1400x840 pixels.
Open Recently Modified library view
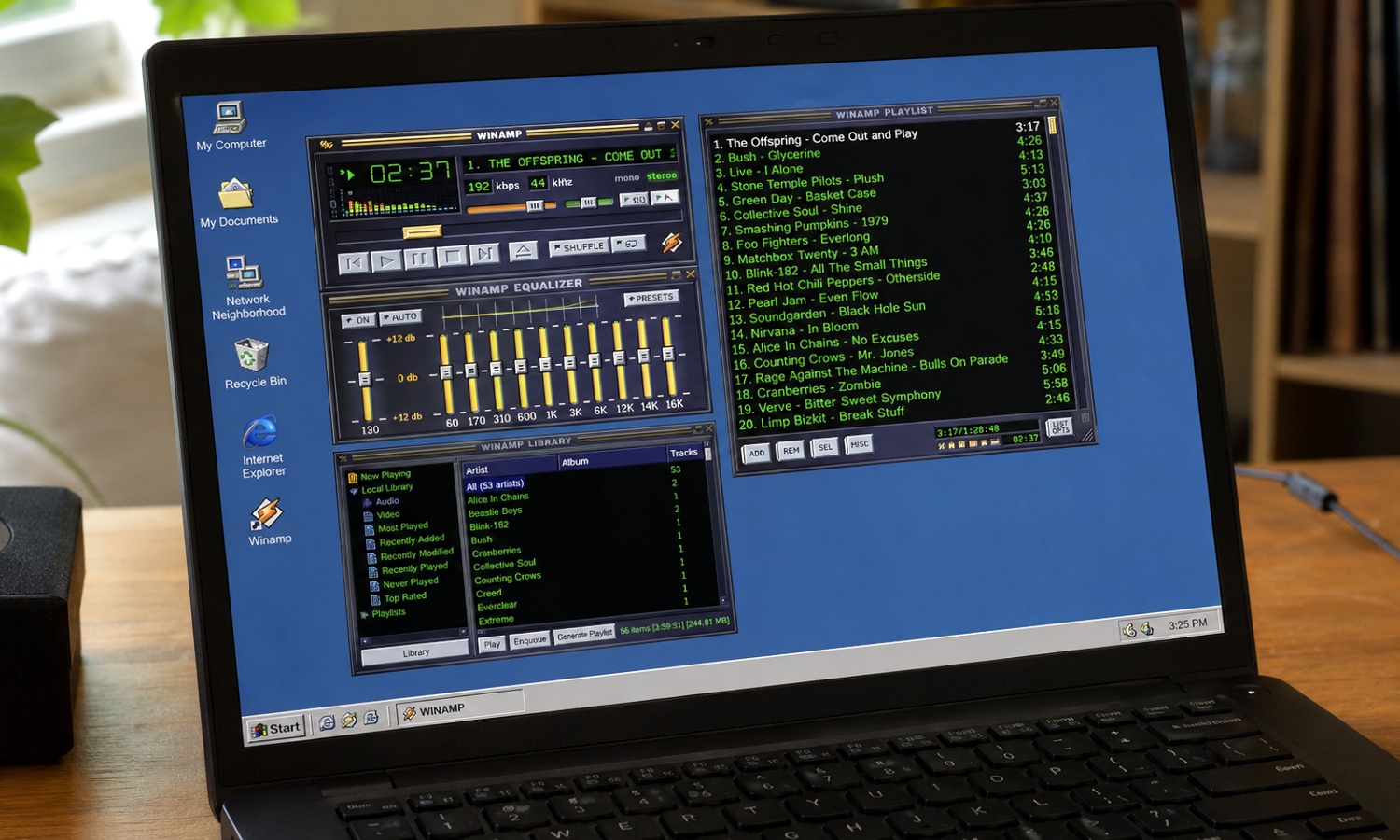pos(416,553)
